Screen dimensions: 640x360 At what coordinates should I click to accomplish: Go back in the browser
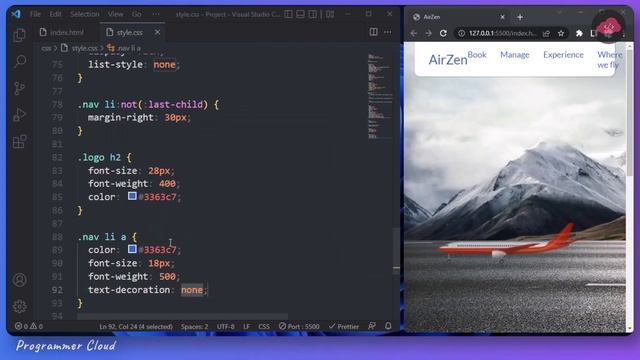(414, 33)
